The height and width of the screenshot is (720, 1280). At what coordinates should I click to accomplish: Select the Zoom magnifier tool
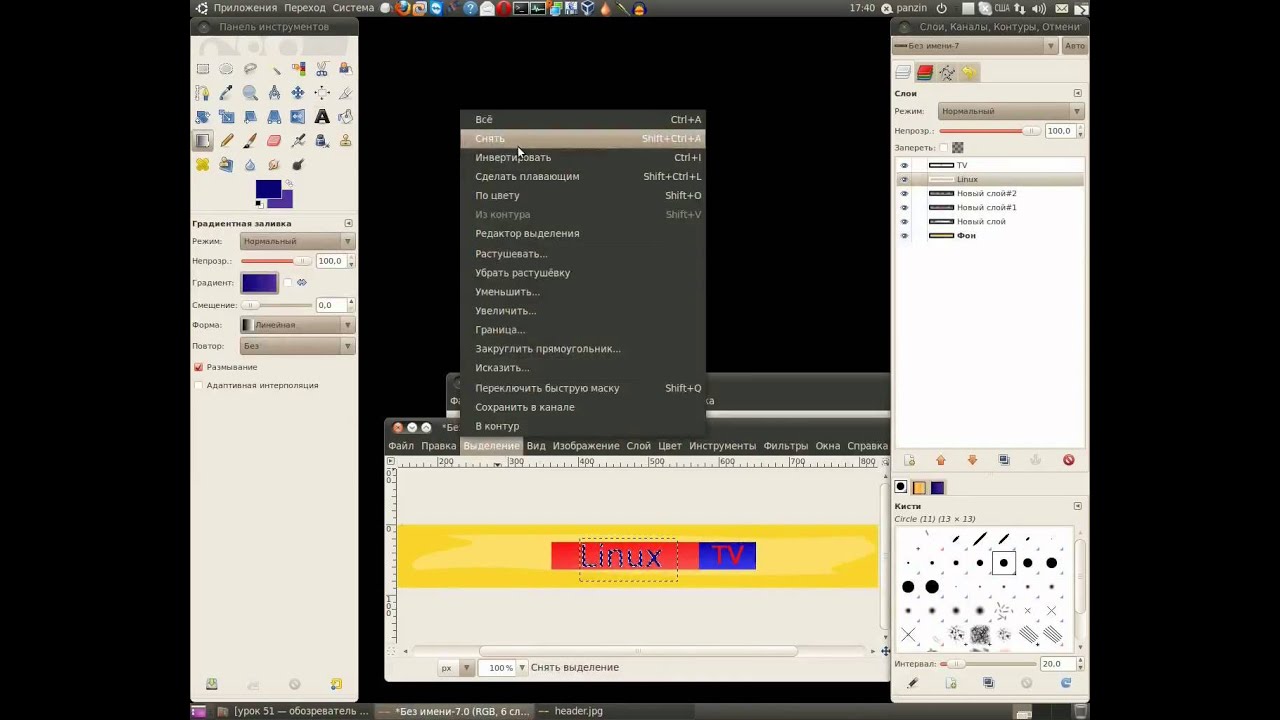click(250, 93)
